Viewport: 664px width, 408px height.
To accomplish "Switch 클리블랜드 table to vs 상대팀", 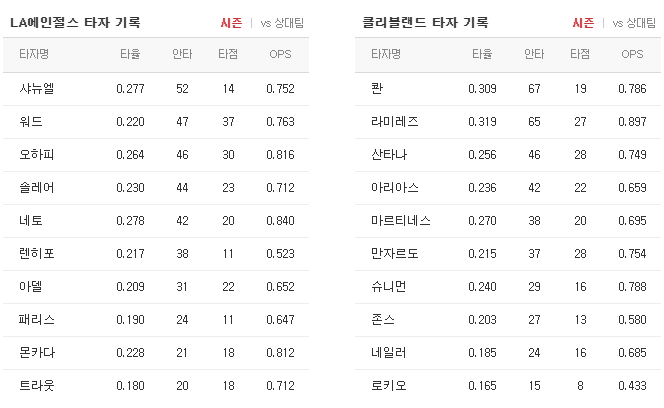I will point(634,23).
